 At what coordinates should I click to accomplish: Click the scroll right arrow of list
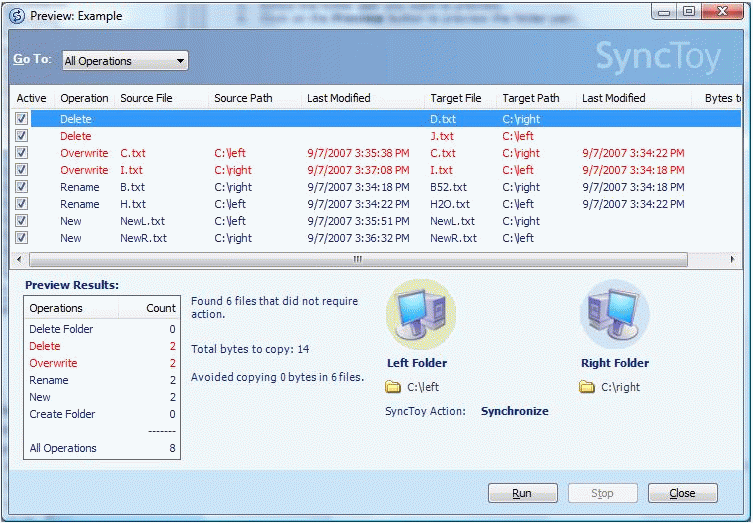tap(732, 259)
